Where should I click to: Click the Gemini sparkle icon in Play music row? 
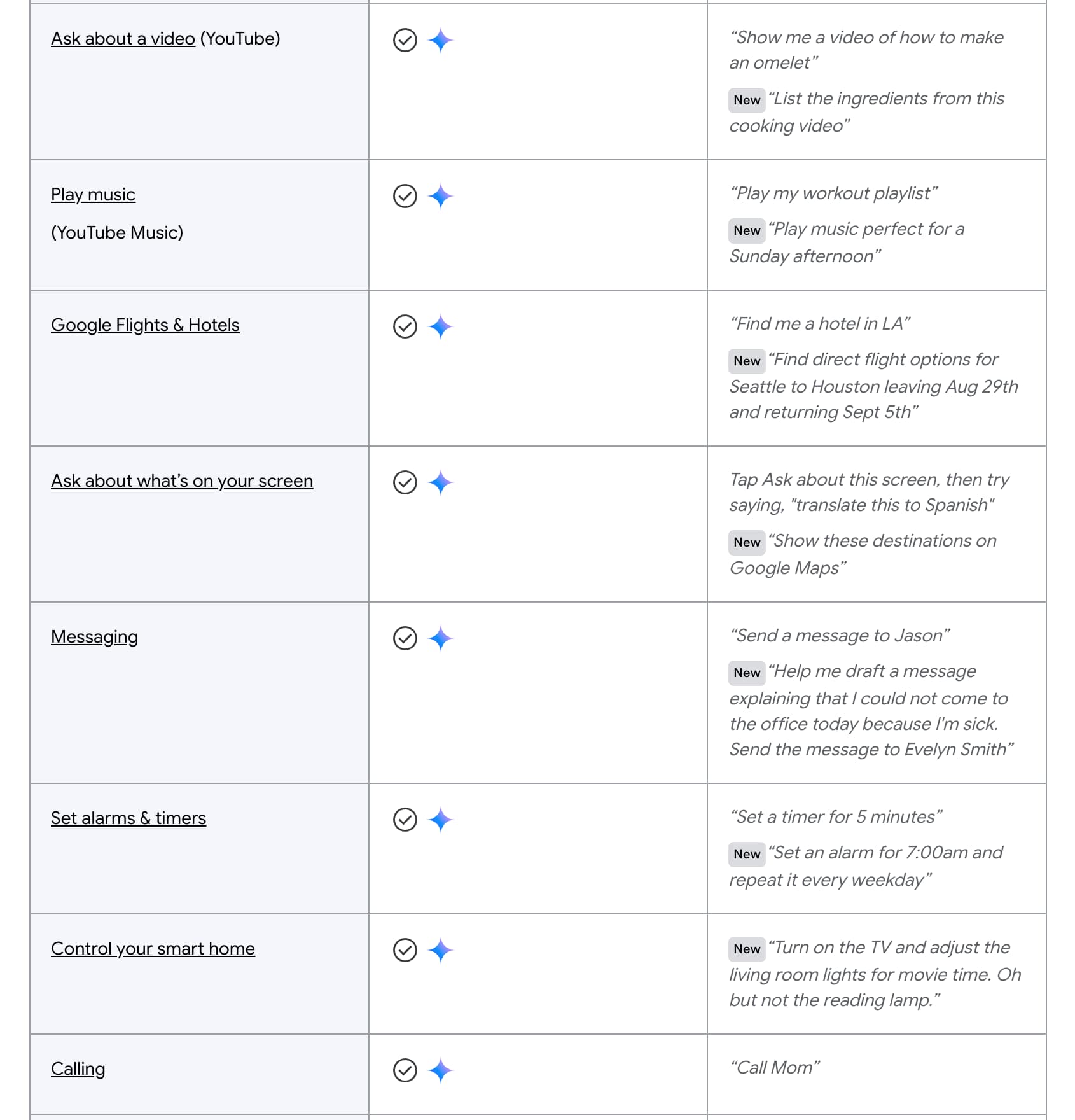[x=440, y=196]
